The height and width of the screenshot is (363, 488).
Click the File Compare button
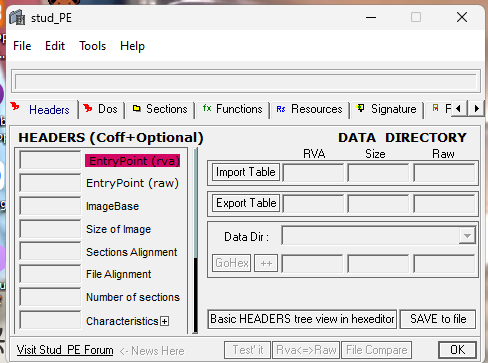tap(377, 350)
